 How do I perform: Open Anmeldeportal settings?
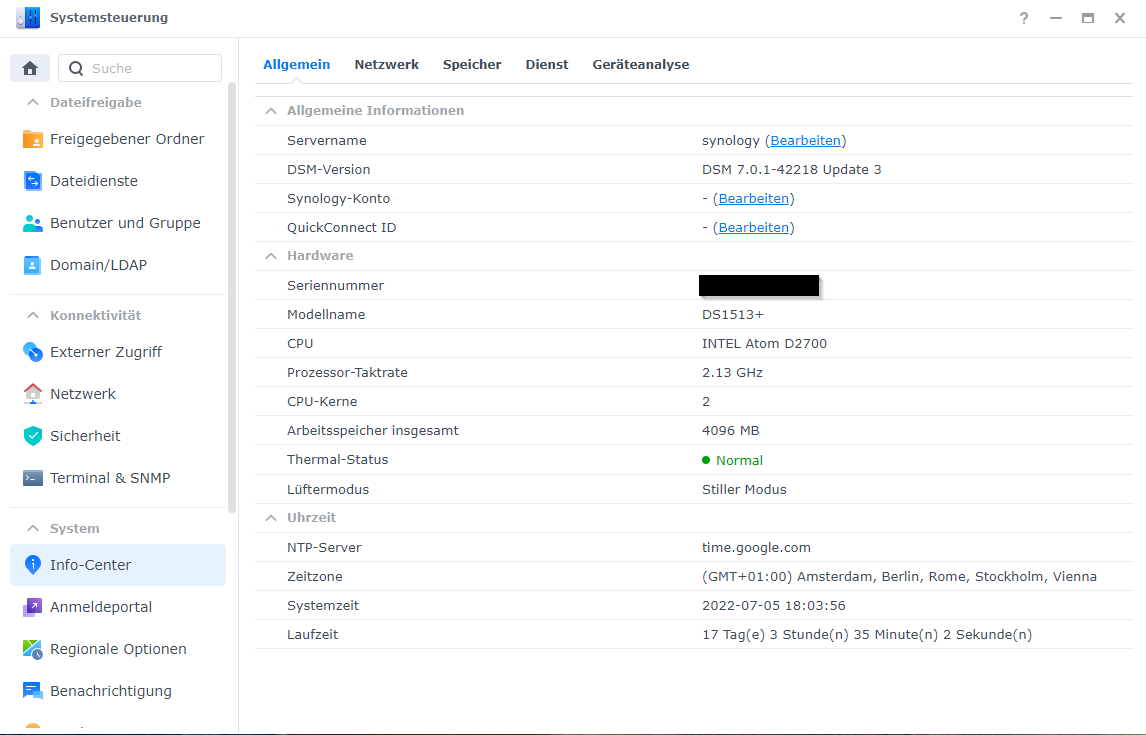pos(118,606)
